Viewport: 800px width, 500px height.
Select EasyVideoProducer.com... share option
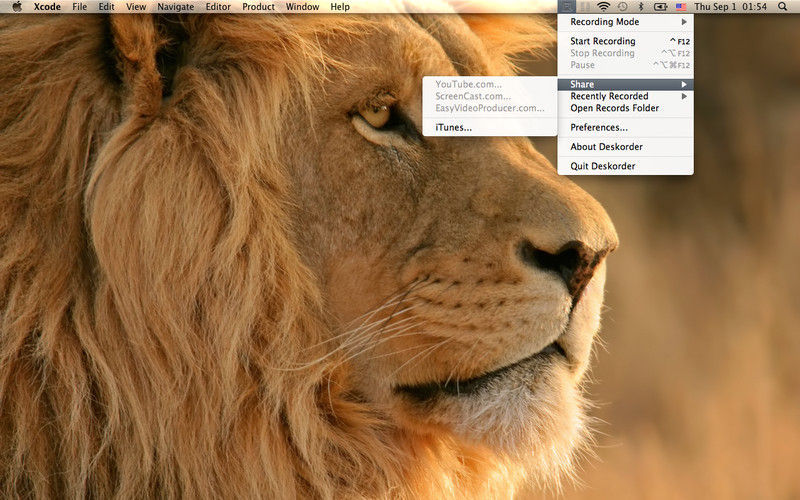pyautogui.click(x=490, y=108)
